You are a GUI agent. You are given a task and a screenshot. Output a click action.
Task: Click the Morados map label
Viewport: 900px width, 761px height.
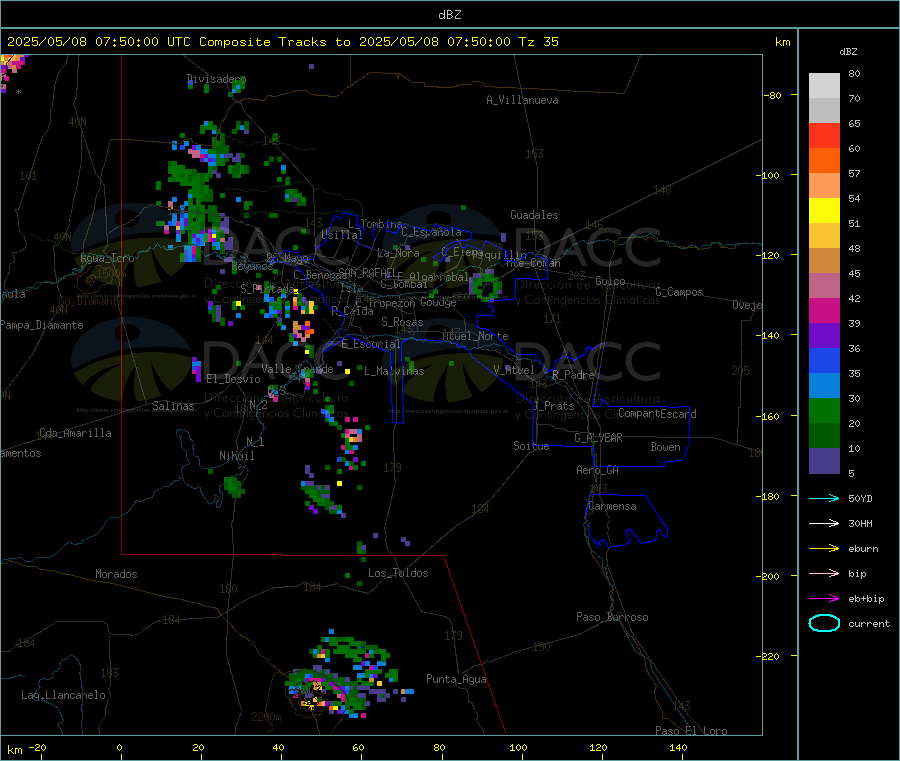pyautogui.click(x=117, y=574)
